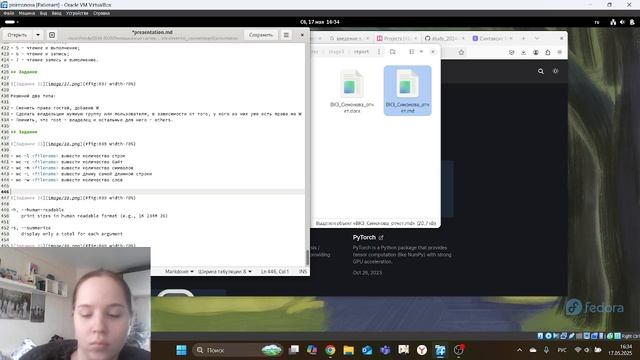This screenshot has height=360, width=640.
Task: Open the Устройства menu in the VirtualBox menu bar
Action: click(77, 13)
